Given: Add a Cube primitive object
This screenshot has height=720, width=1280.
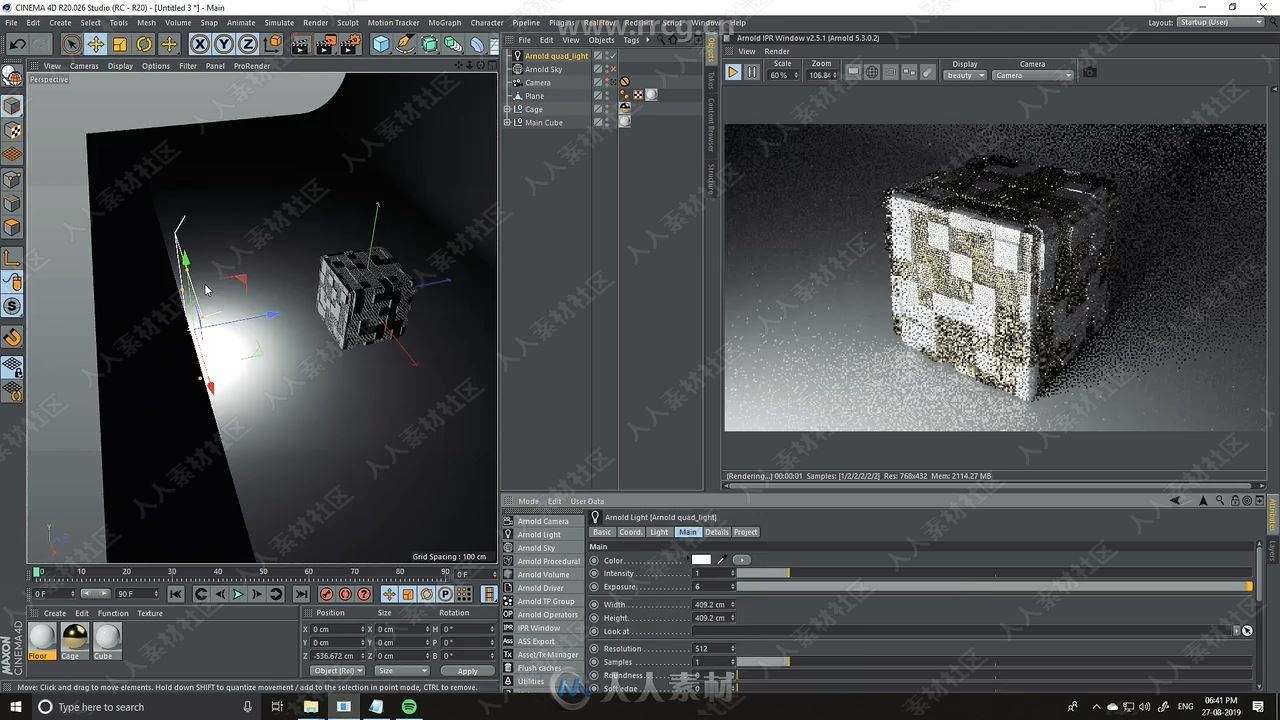Looking at the screenshot, I should pyautogui.click(x=381, y=44).
